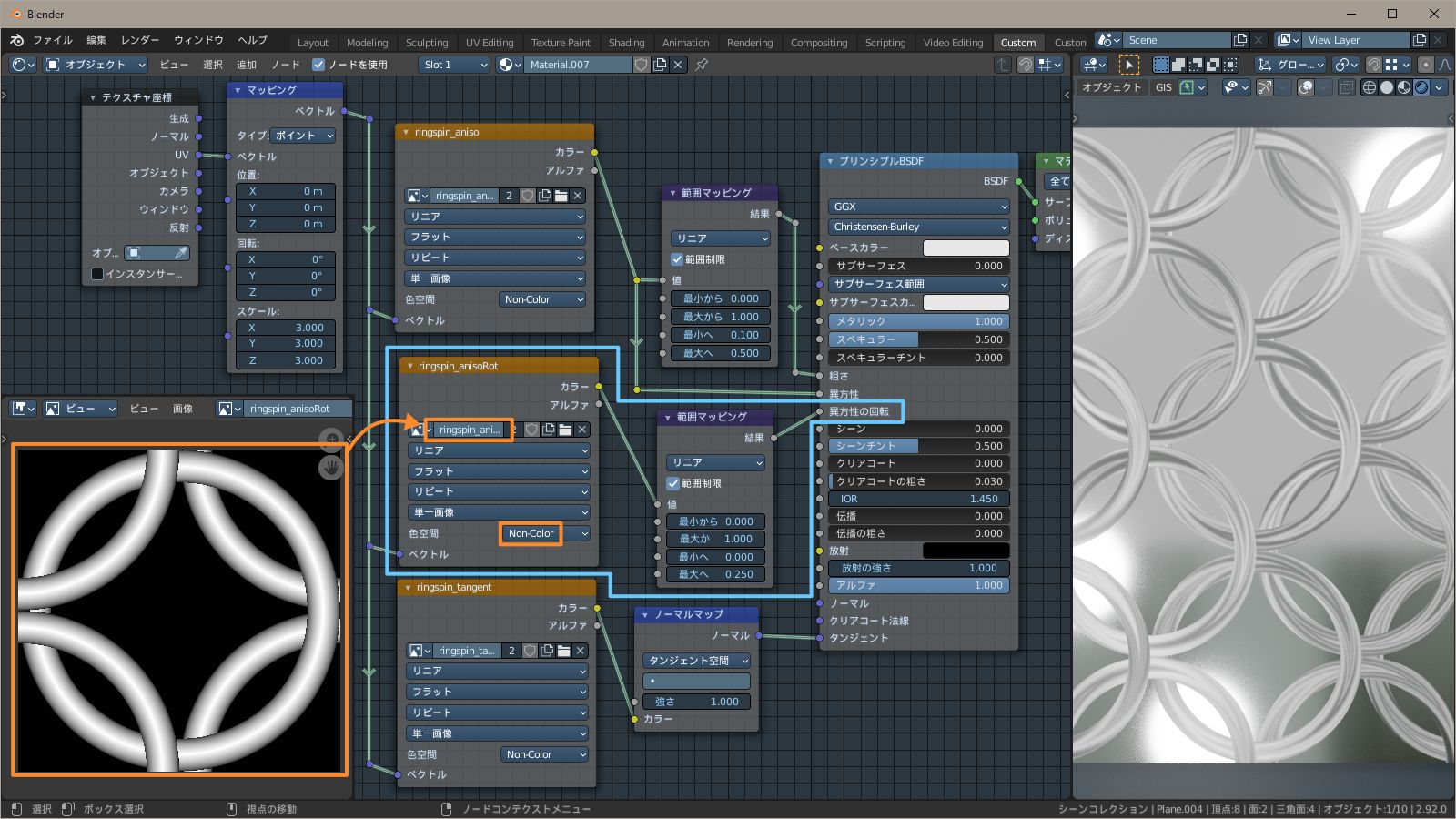Click the parent node tree arrow icon

click(x=1003, y=65)
